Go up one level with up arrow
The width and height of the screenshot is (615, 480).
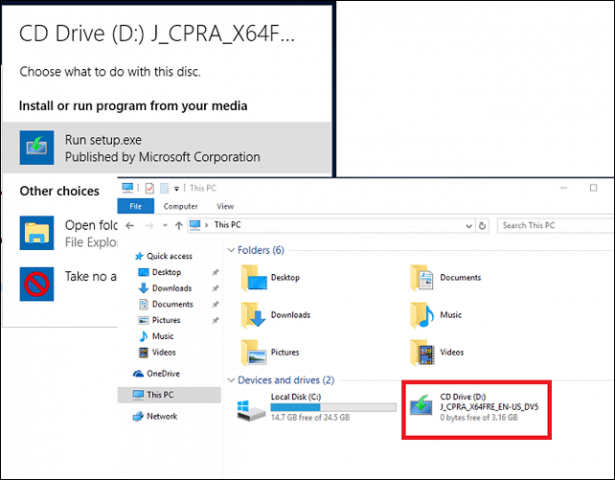pyautogui.click(x=179, y=225)
